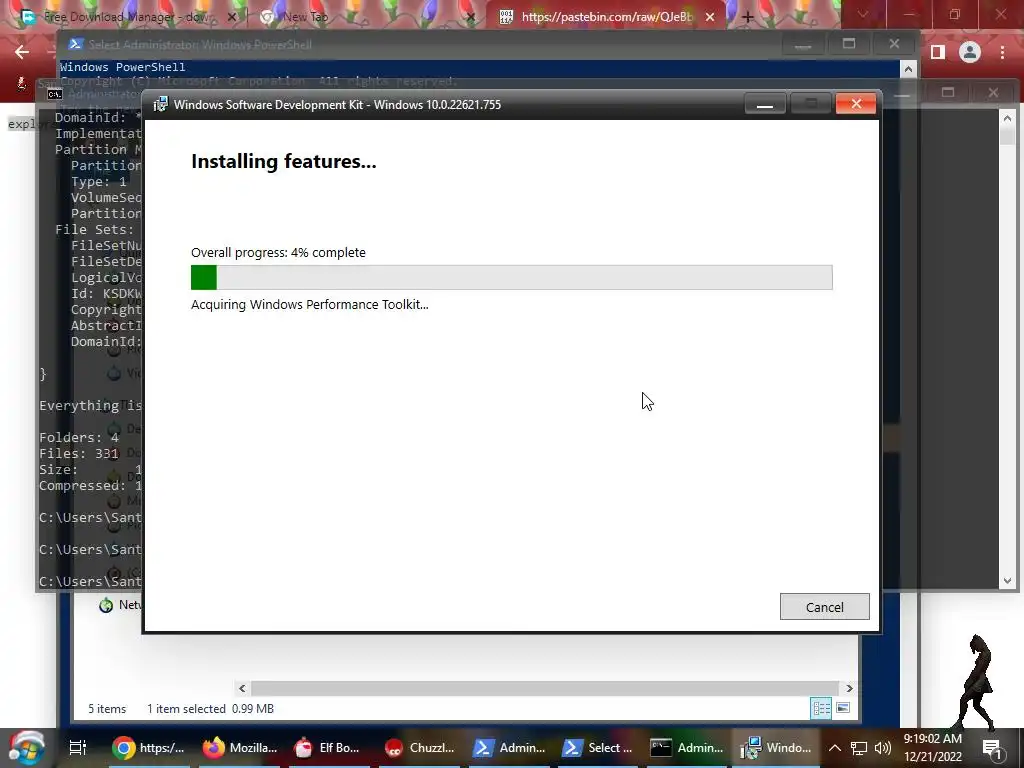Click 'Files: 331' line in Command Prompt
Screen dimensions: 1024x768
coord(78,453)
